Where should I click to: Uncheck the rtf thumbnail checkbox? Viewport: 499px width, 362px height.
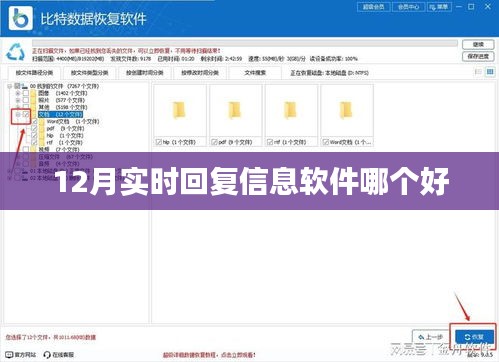pyautogui.click(x=270, y=142)
